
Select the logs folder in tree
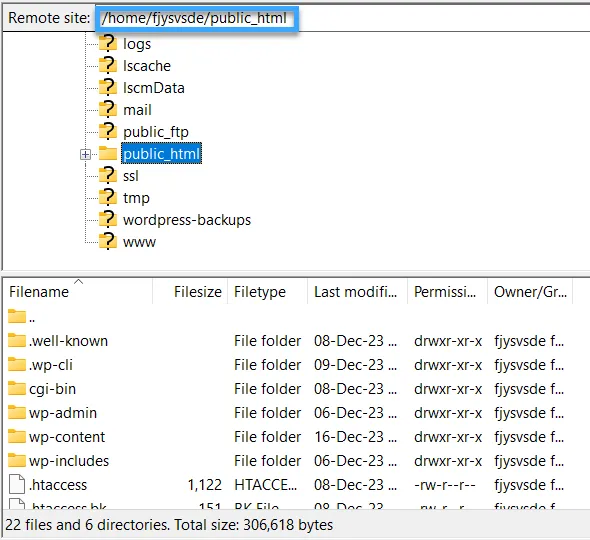[137, 44]
